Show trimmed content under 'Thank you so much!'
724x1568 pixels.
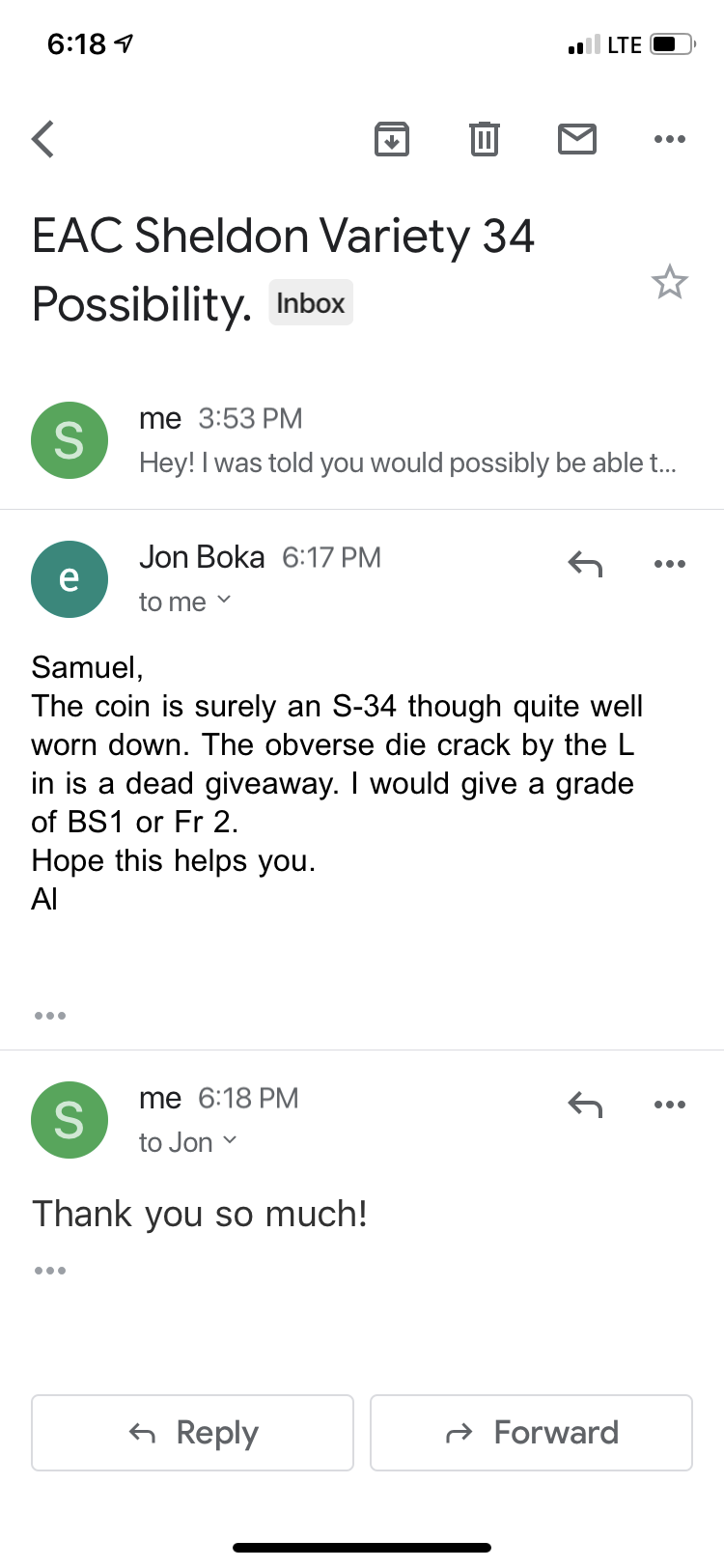click(50, 1271)
